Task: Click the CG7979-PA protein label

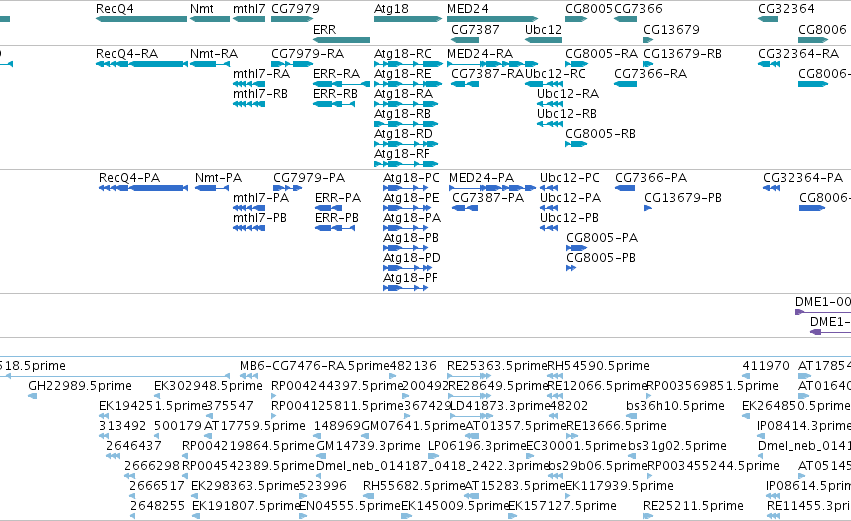Action: tap(309, 178)
